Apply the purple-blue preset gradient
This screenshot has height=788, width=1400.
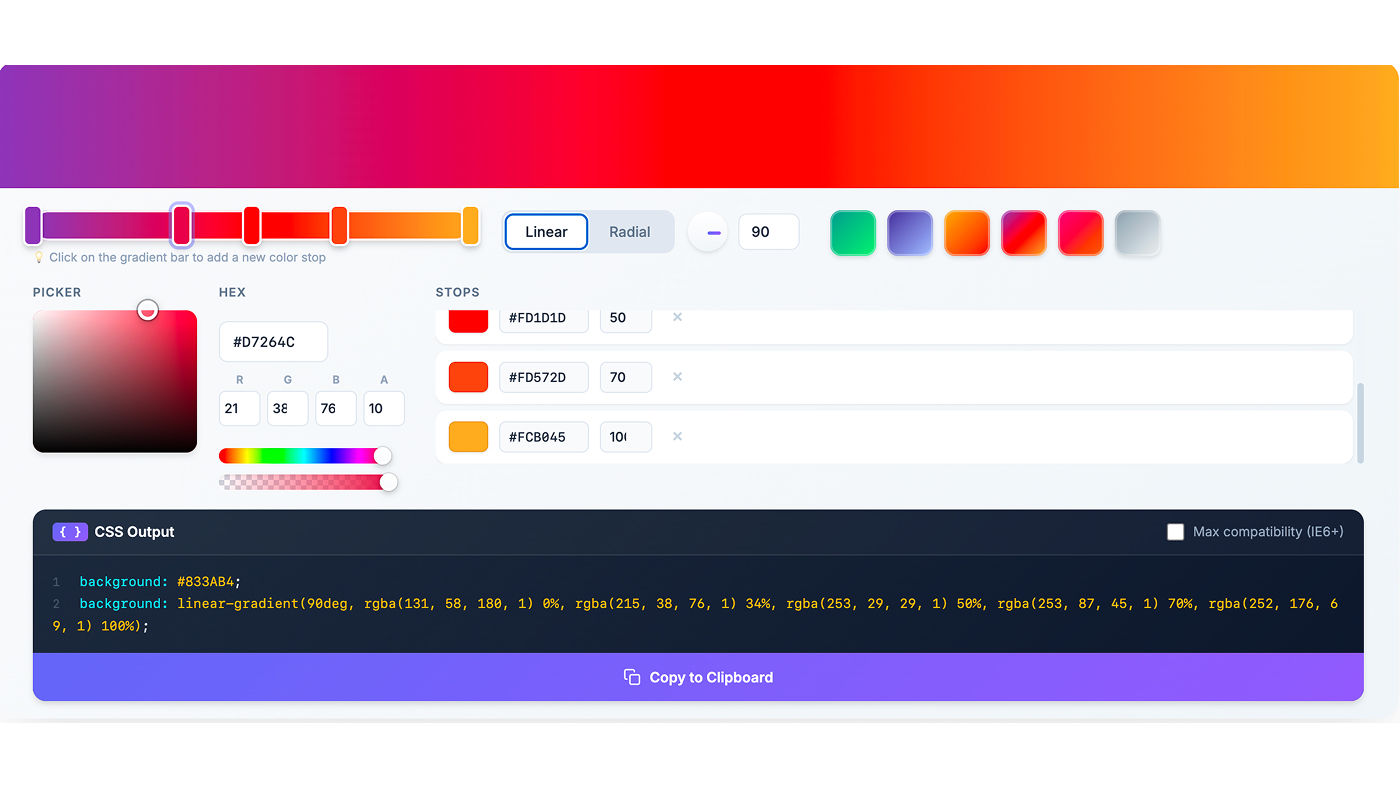(909, 233)
